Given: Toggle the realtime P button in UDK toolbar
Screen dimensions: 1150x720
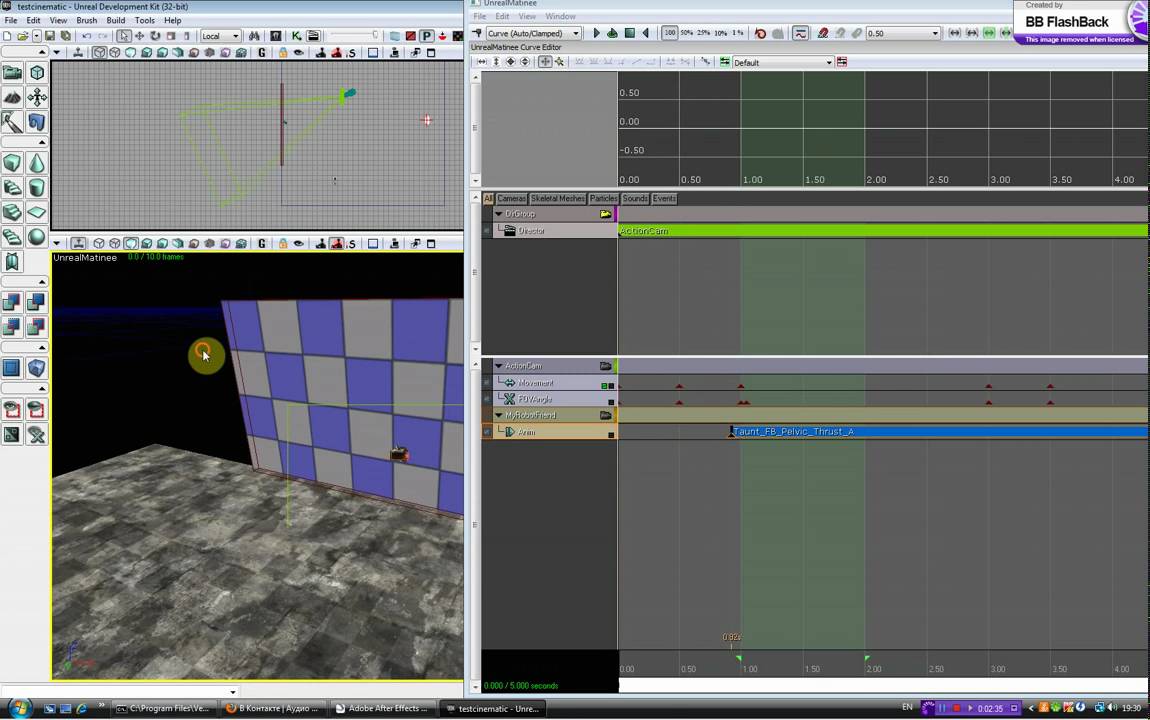Looking at the screenshot, I should tap(426, 35).
